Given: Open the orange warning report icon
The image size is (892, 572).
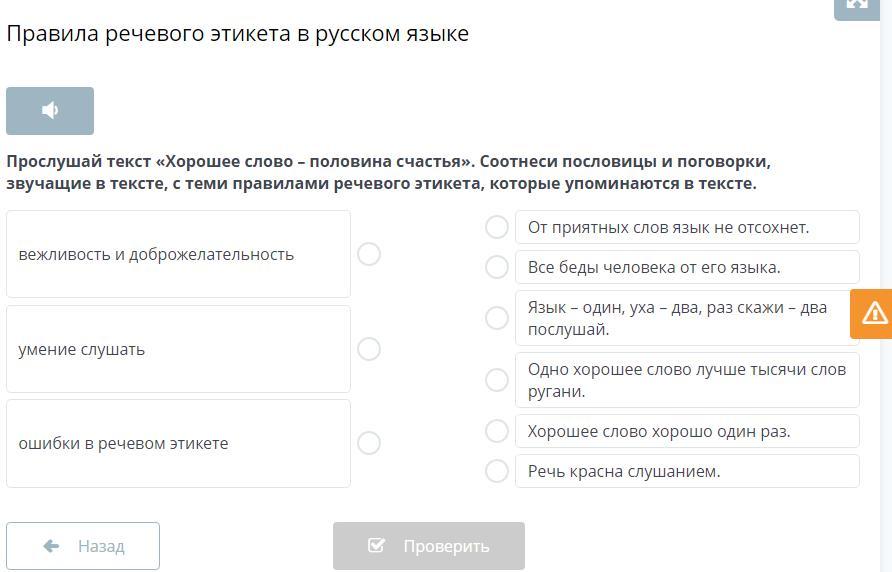Looking at the screenshot, I should pos(873,313).
